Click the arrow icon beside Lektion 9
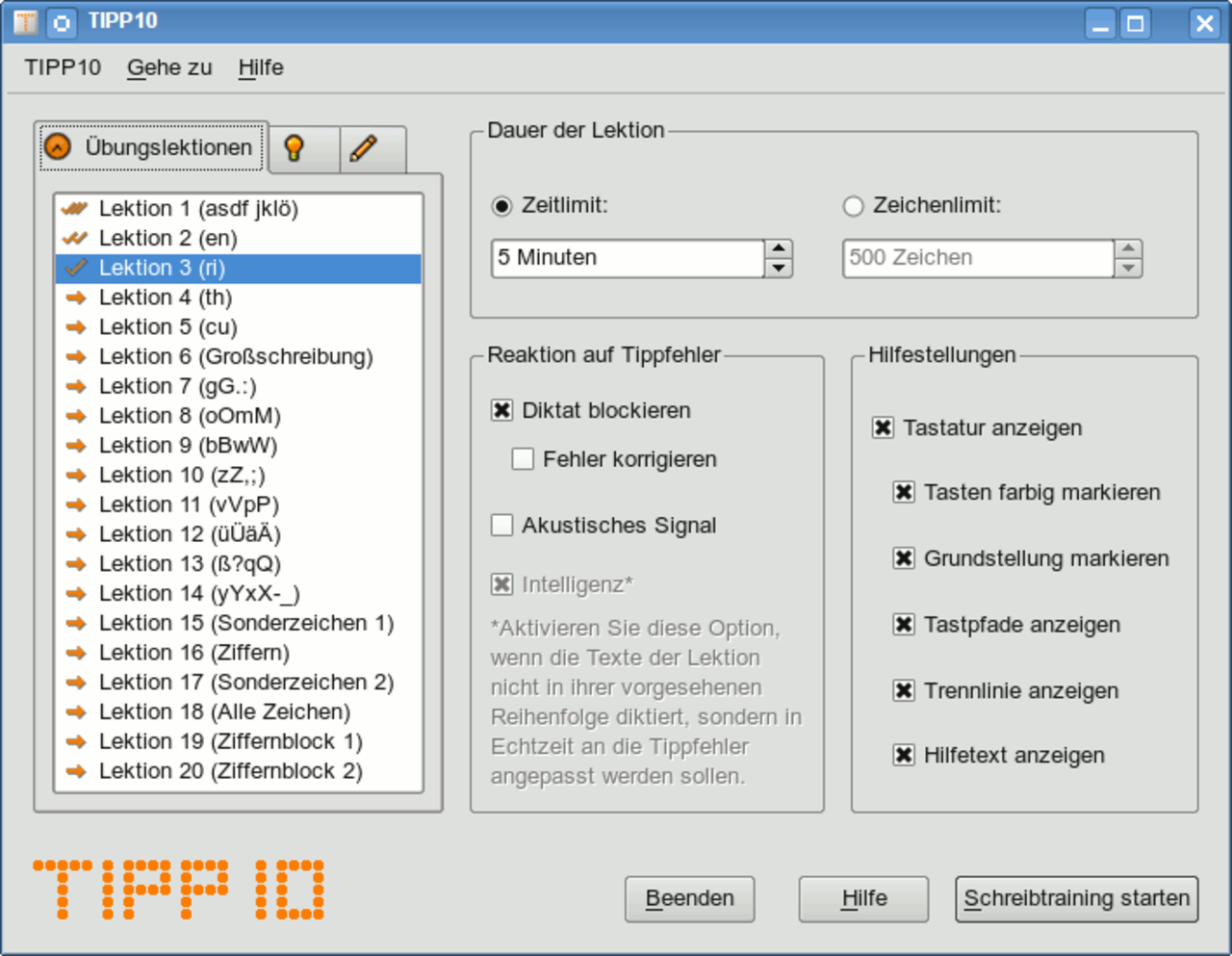Screen dimensions: 1232x956 (76, 446)
